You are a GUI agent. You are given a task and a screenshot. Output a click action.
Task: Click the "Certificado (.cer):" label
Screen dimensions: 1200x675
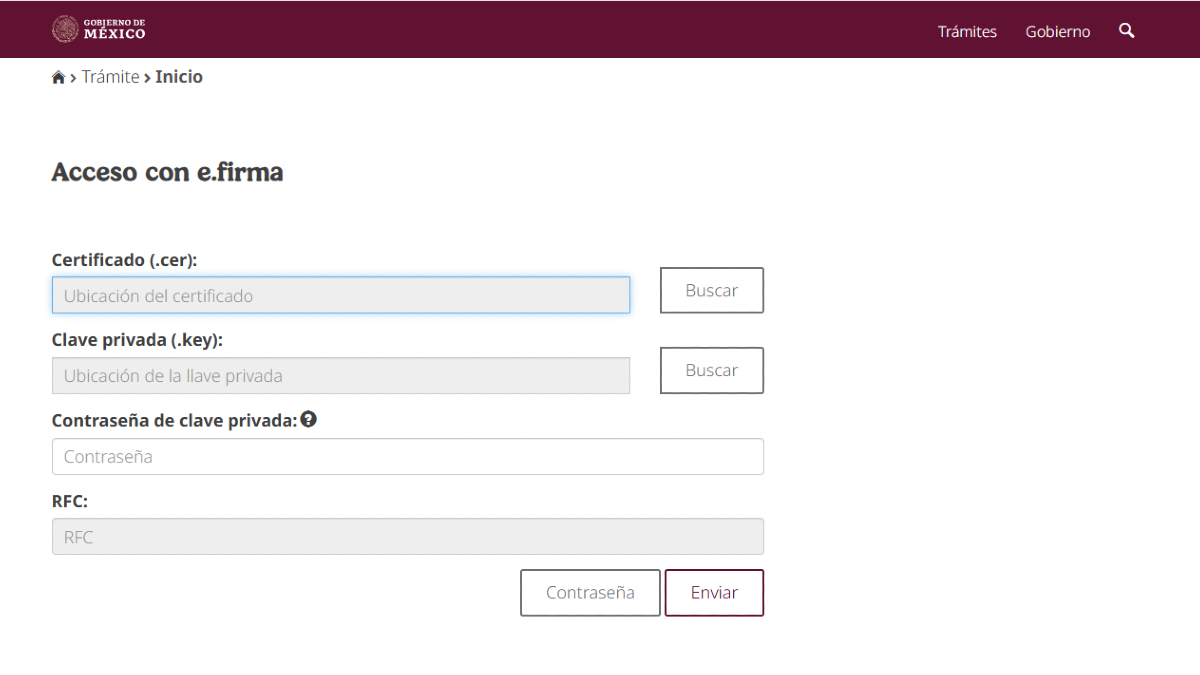125,259
